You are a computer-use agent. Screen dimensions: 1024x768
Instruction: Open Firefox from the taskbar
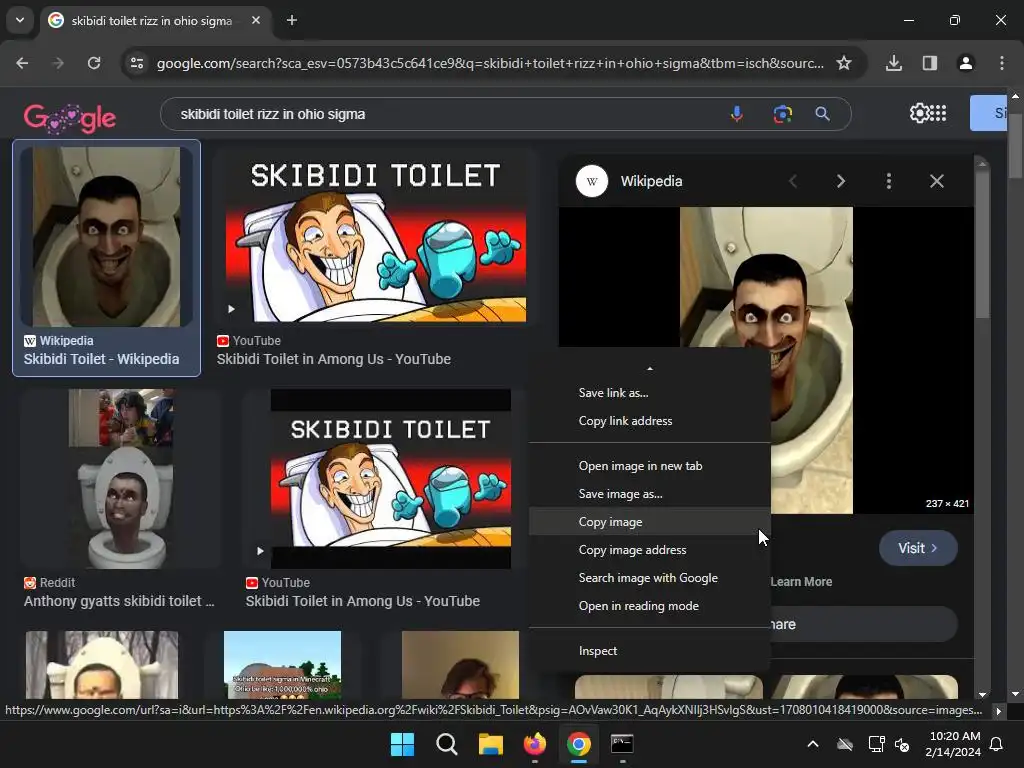point(534,744)
